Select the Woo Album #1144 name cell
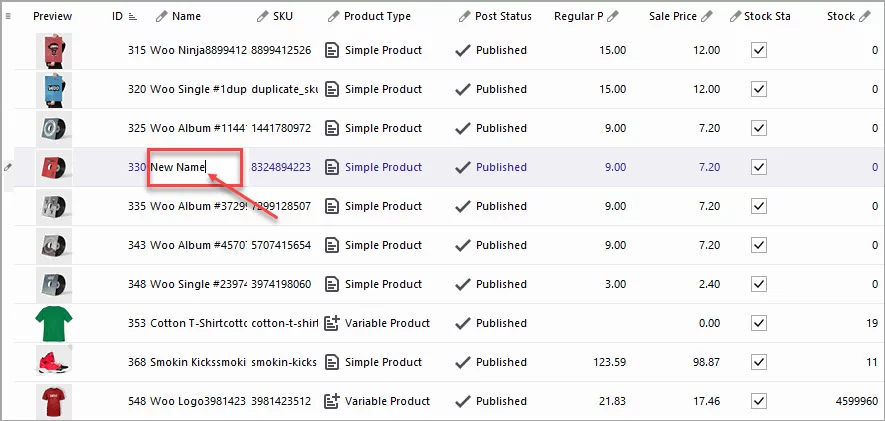 point(198,128)
